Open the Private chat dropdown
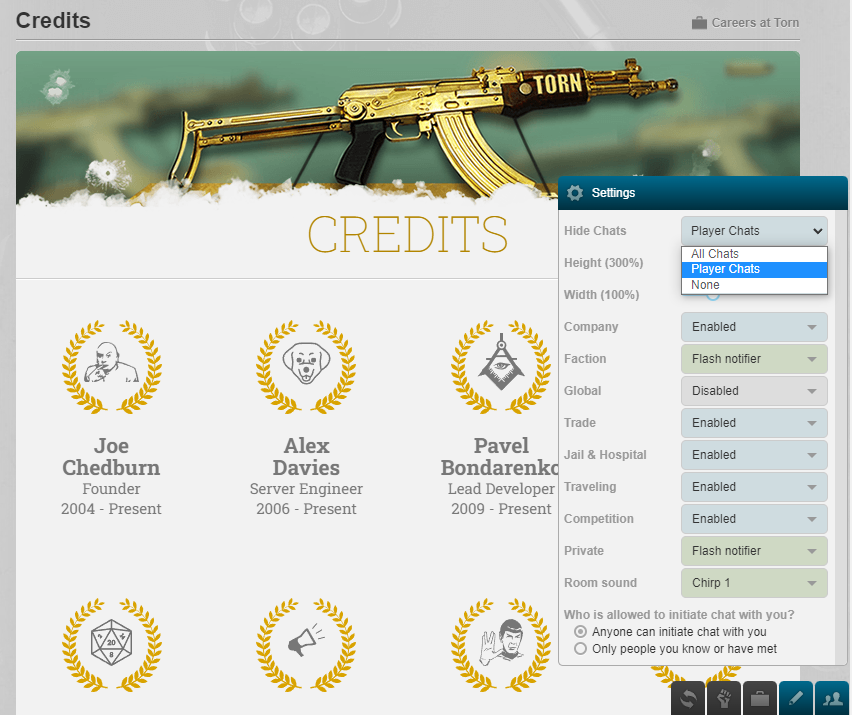This screenshot has width=852, height=715. (754, 551)
